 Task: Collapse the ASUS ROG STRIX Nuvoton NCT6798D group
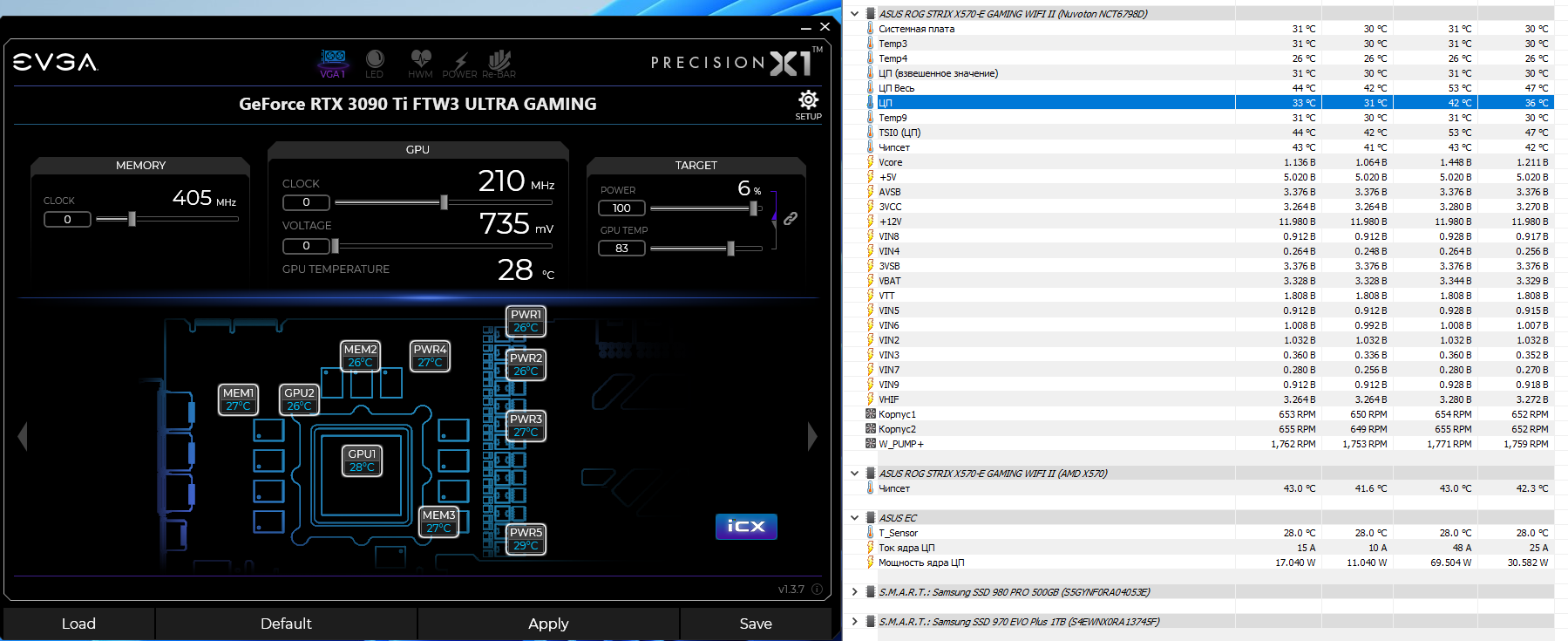point(854,14)
